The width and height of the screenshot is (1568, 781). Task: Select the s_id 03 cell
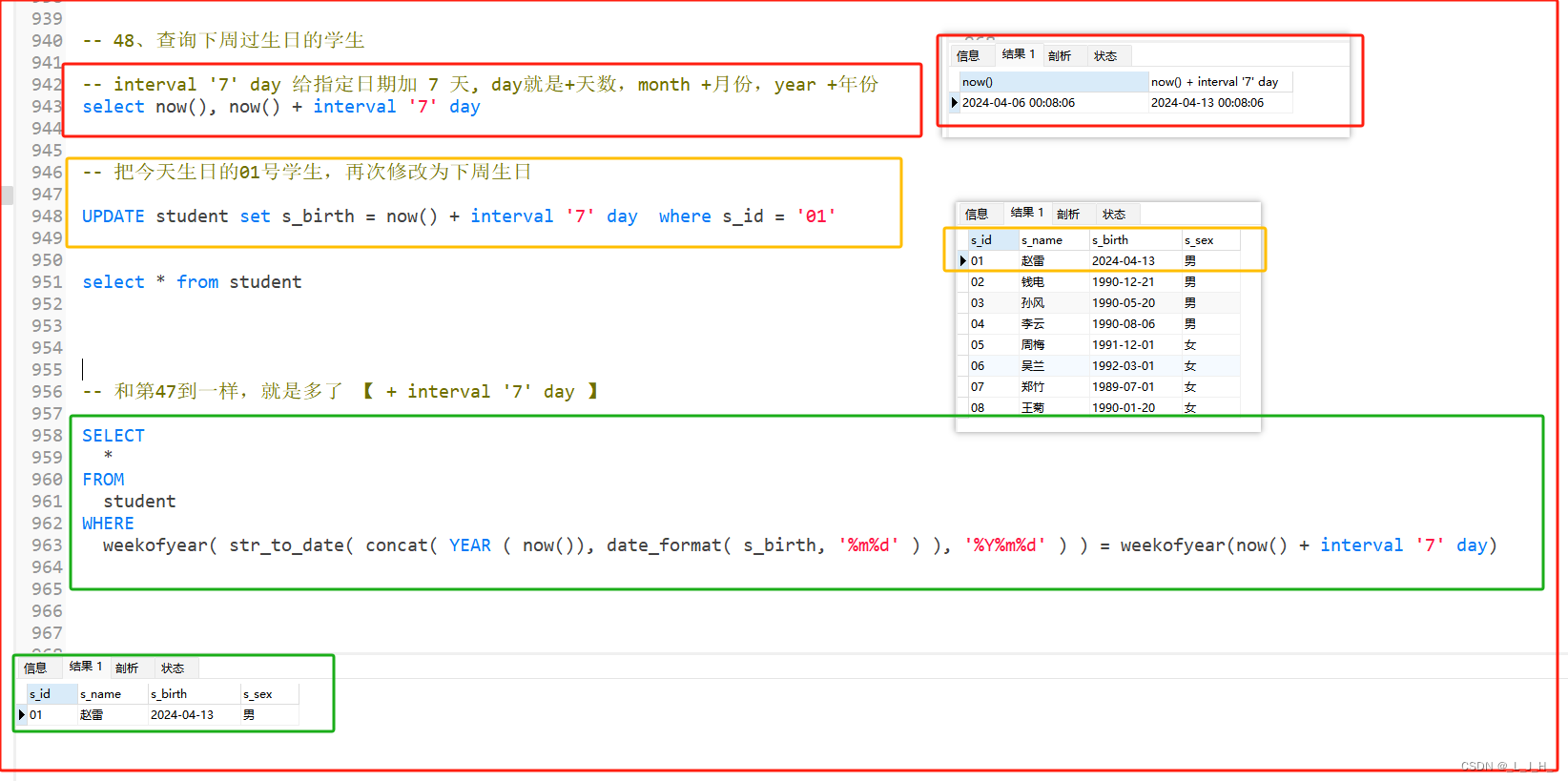pyautogui.click(x=993, y=303)
